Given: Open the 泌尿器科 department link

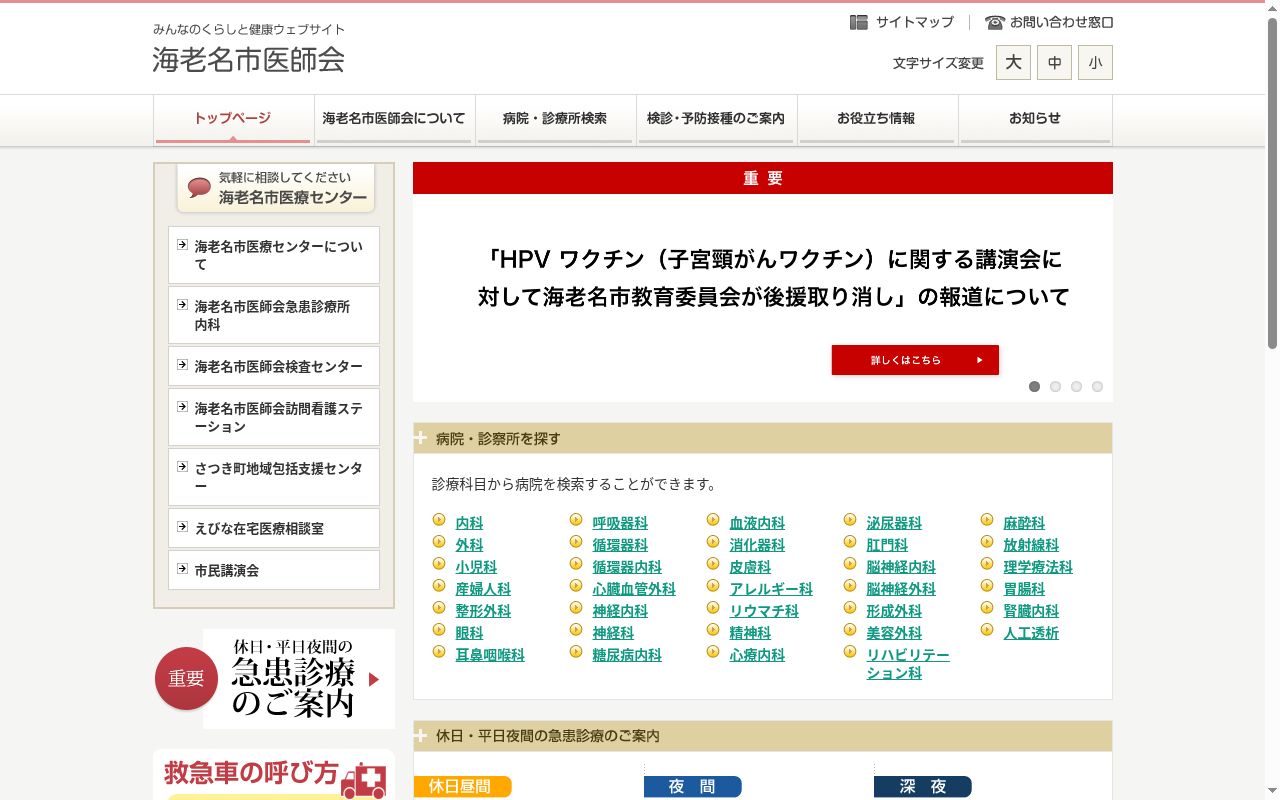Looking at the screenshot, I should (x=894, y=523).
